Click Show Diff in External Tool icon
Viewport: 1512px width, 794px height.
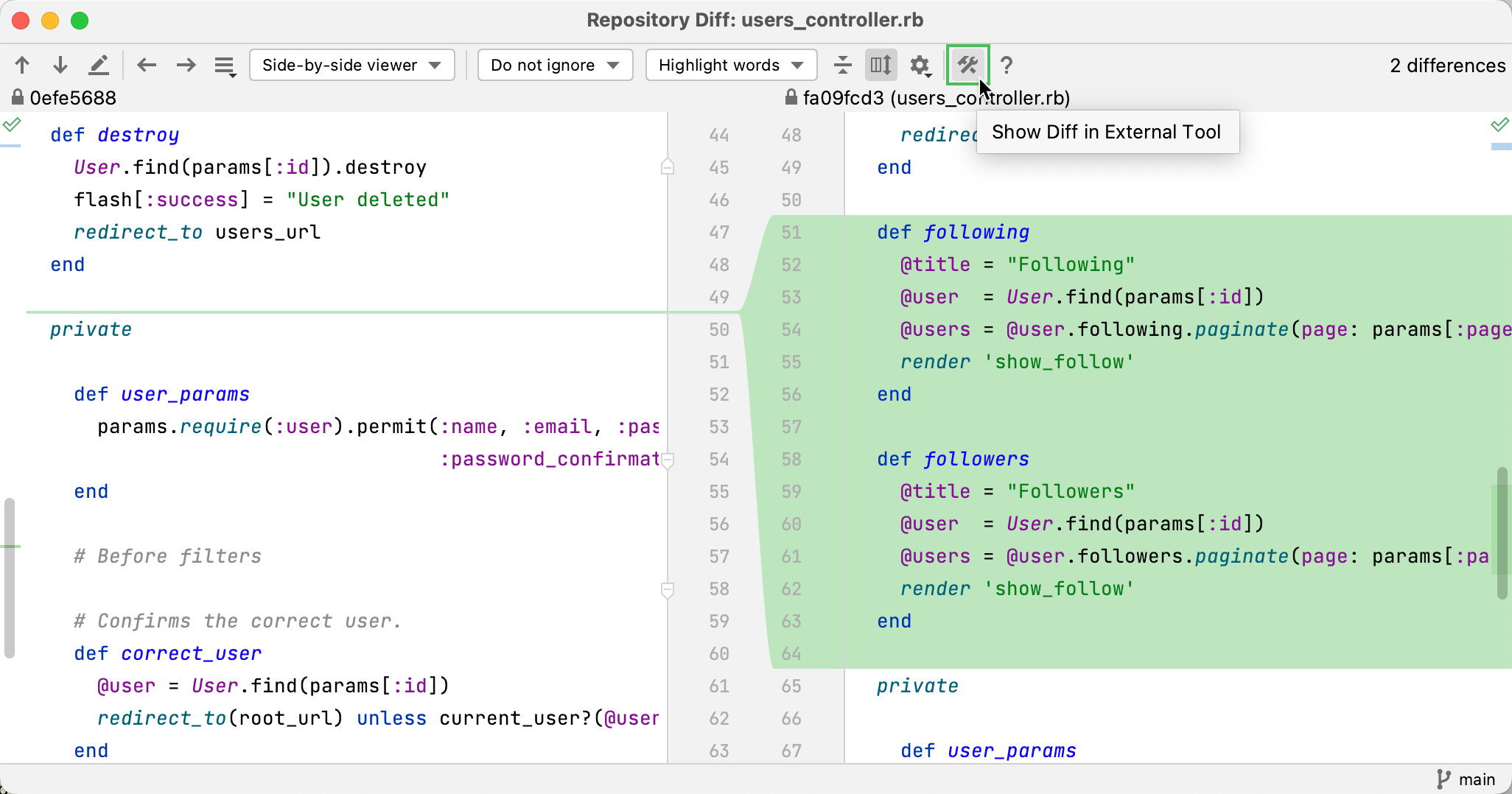967,66
